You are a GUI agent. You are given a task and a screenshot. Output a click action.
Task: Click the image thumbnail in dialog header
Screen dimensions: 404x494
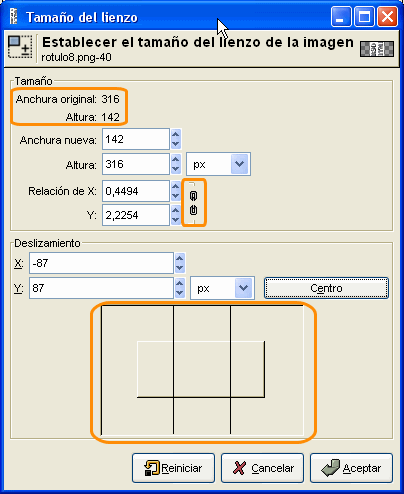(x=377, y=49)
